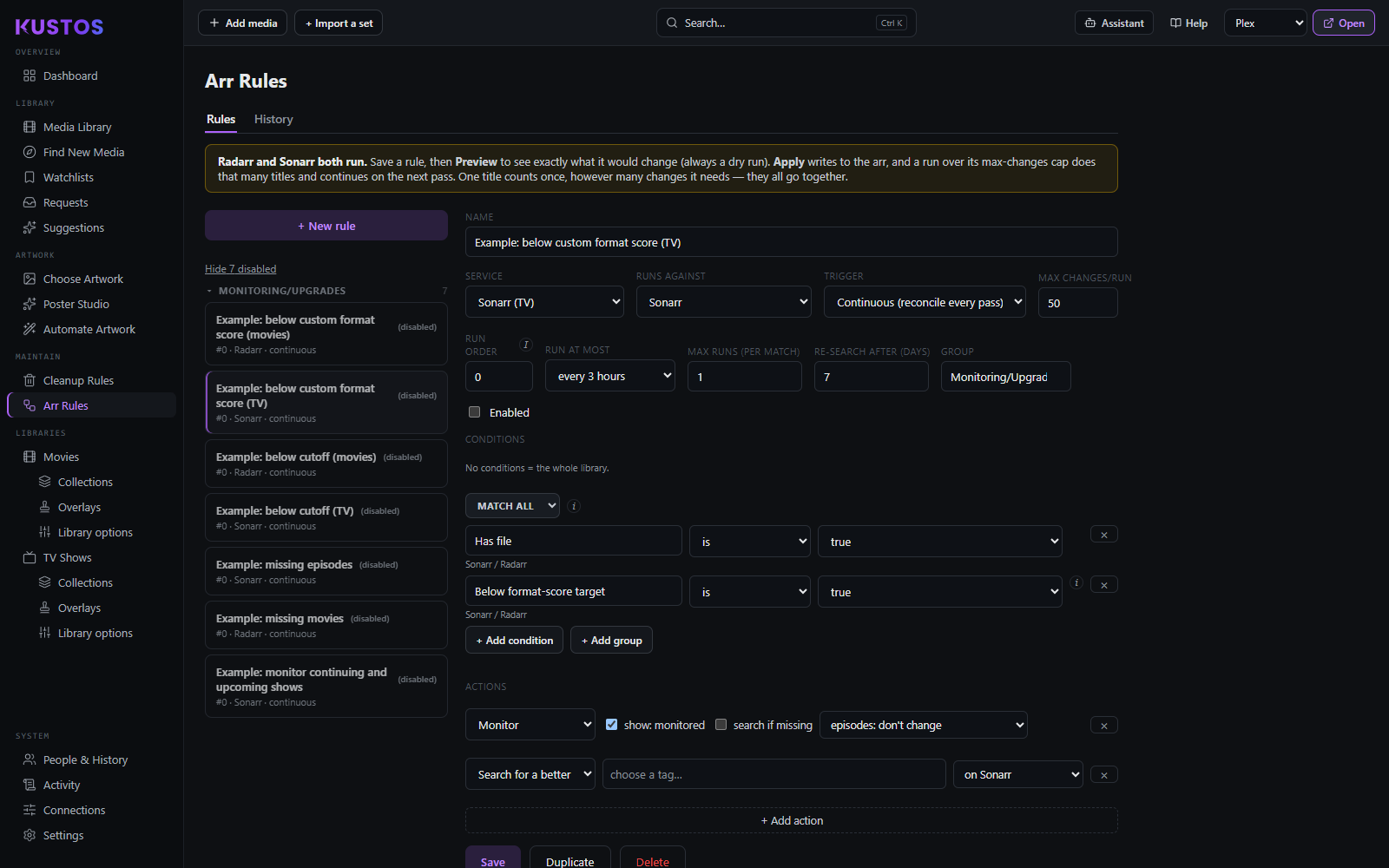The image size is (1389, 868).
Task: Remove the Monitor action
Action: click(1103, 726)
